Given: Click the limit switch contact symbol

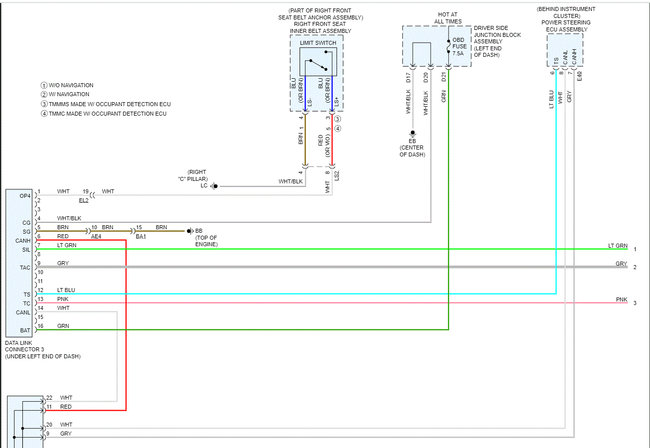Looking at the screenshot, I should coord(318,62).
